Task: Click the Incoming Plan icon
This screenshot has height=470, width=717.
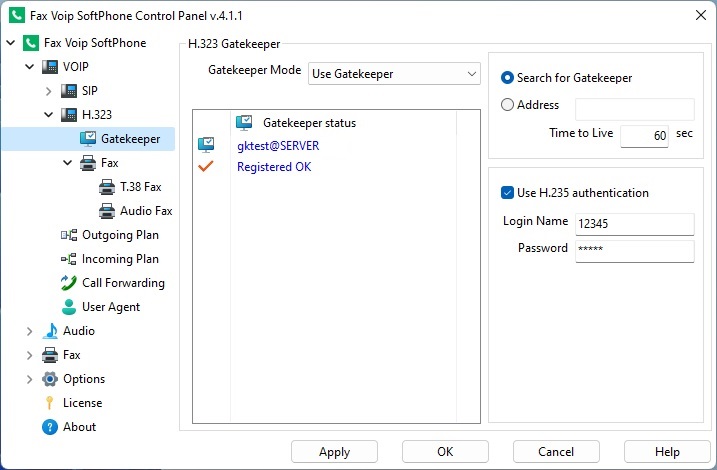Action: tap(69, 259)
